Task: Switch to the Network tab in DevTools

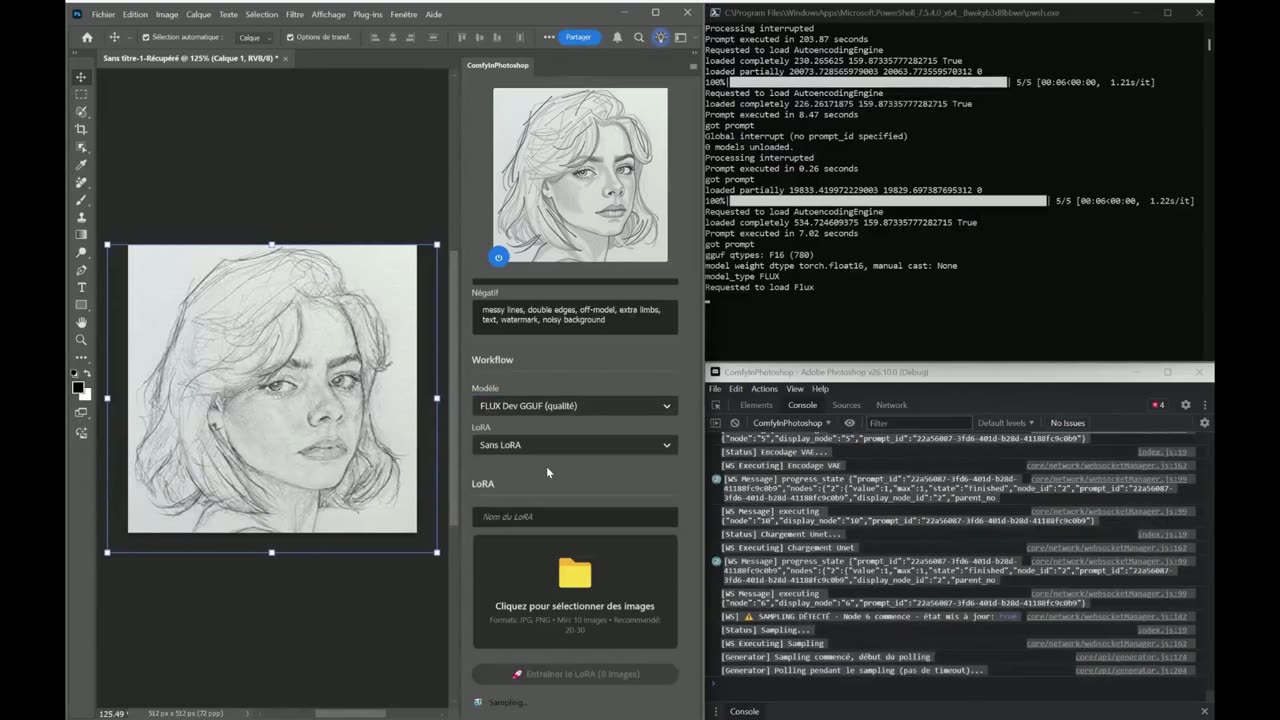Action: click(892, 405)
